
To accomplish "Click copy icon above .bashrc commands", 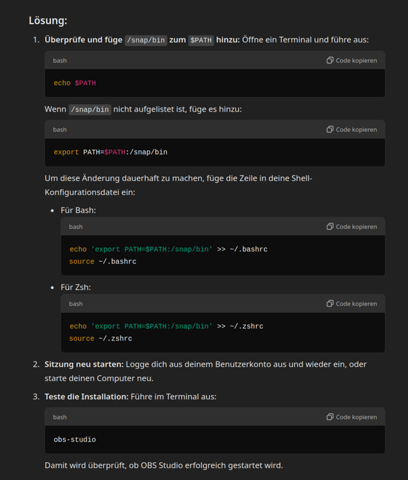I will (x=330, y=227).
